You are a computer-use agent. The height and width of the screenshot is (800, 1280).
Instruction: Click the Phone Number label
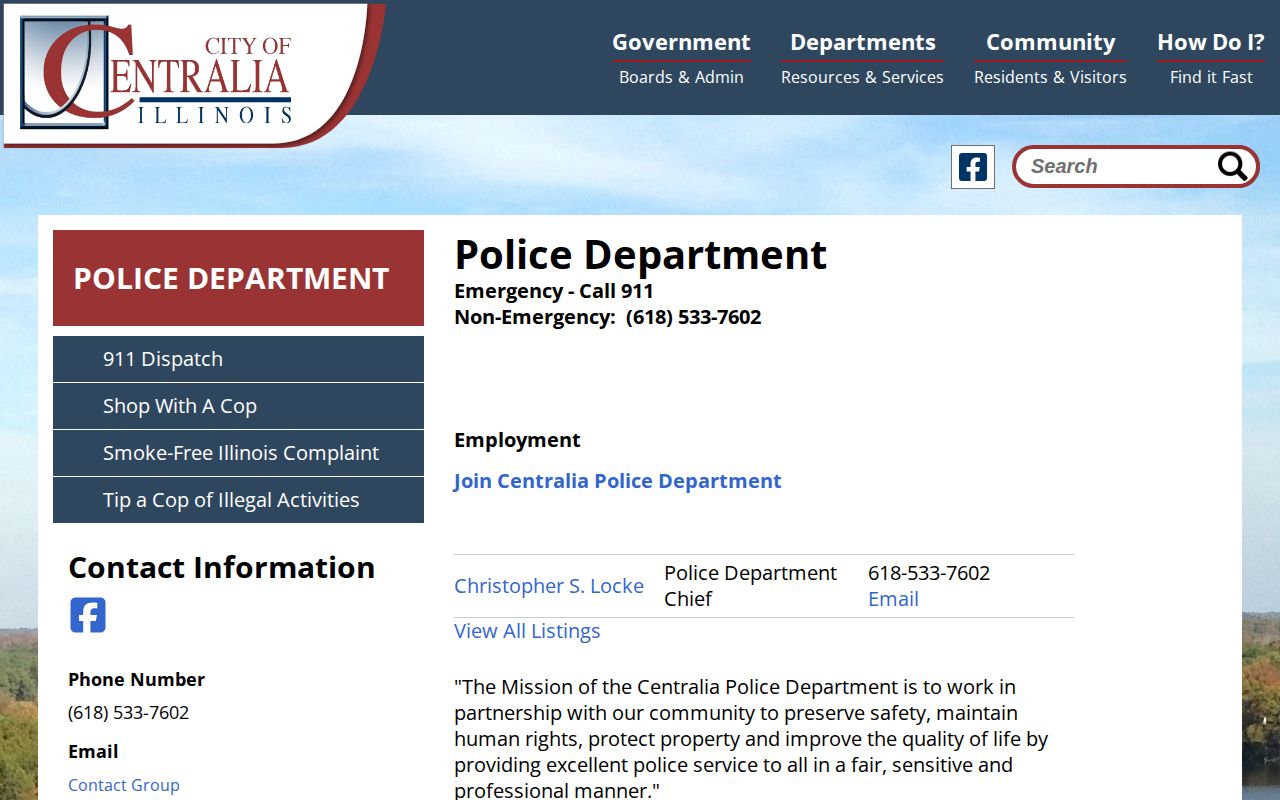[x=136, y=680]
